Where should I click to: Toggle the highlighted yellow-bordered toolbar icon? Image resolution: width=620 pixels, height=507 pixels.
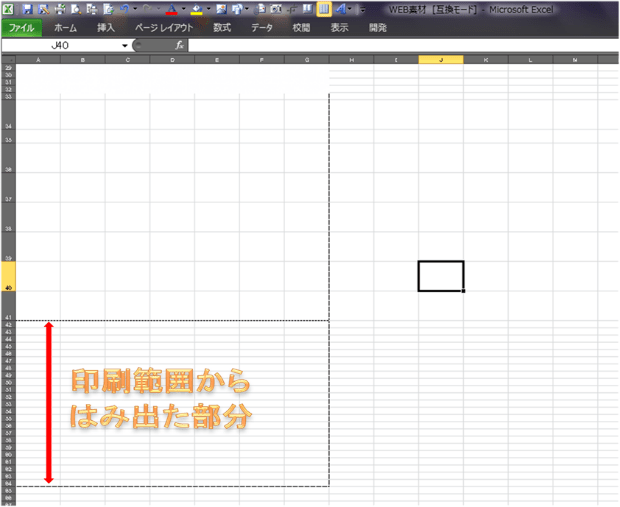point(324,9)
